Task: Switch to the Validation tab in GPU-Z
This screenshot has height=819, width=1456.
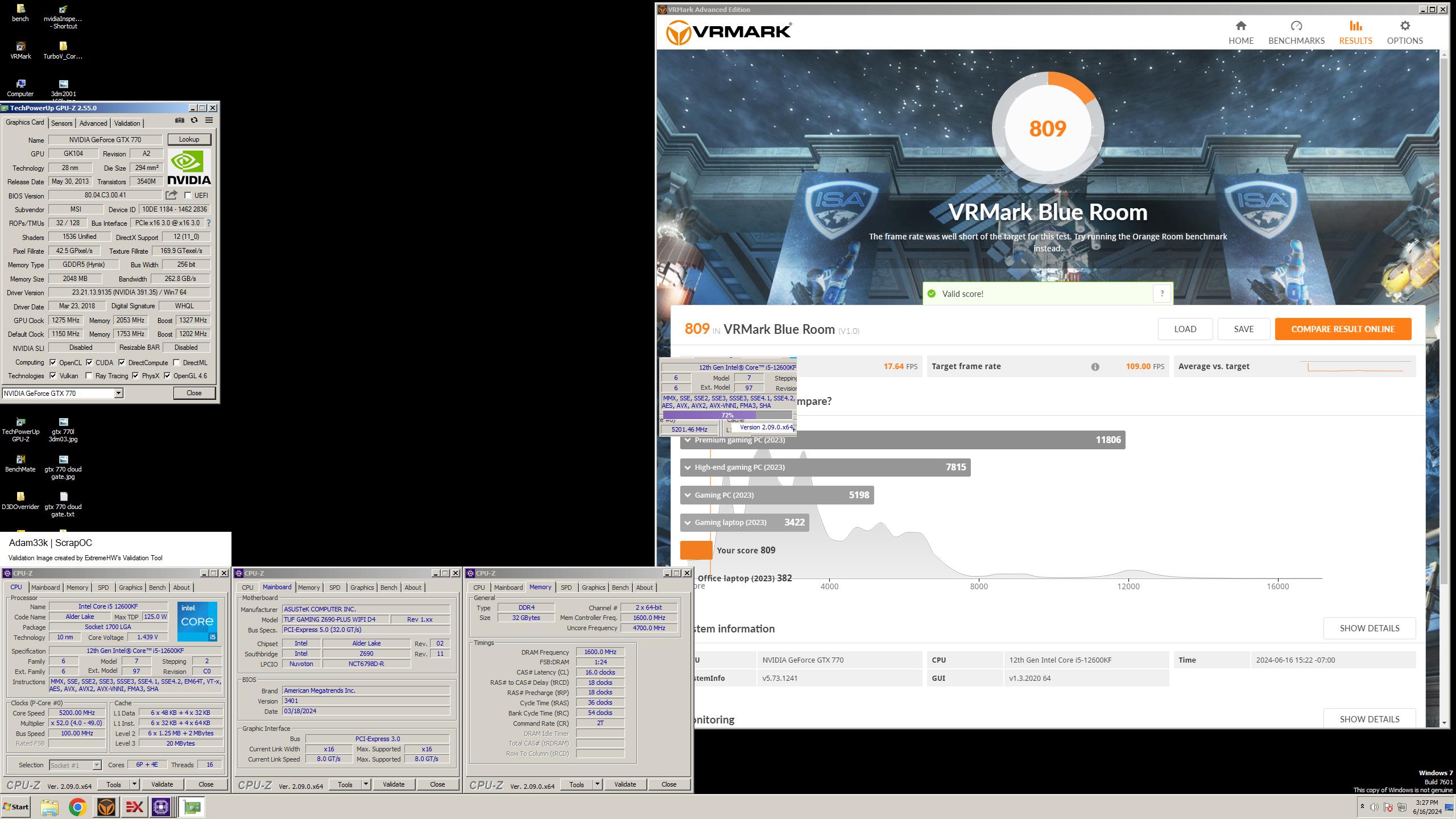Action: coord(127,123)
